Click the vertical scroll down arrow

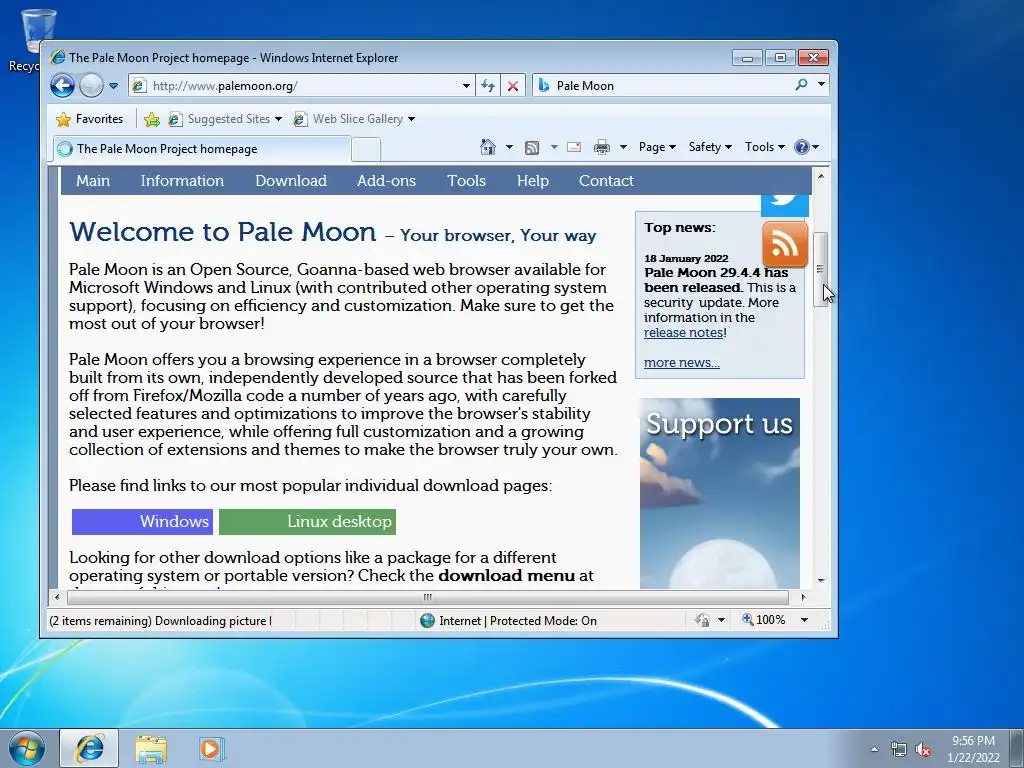(820, 581)
